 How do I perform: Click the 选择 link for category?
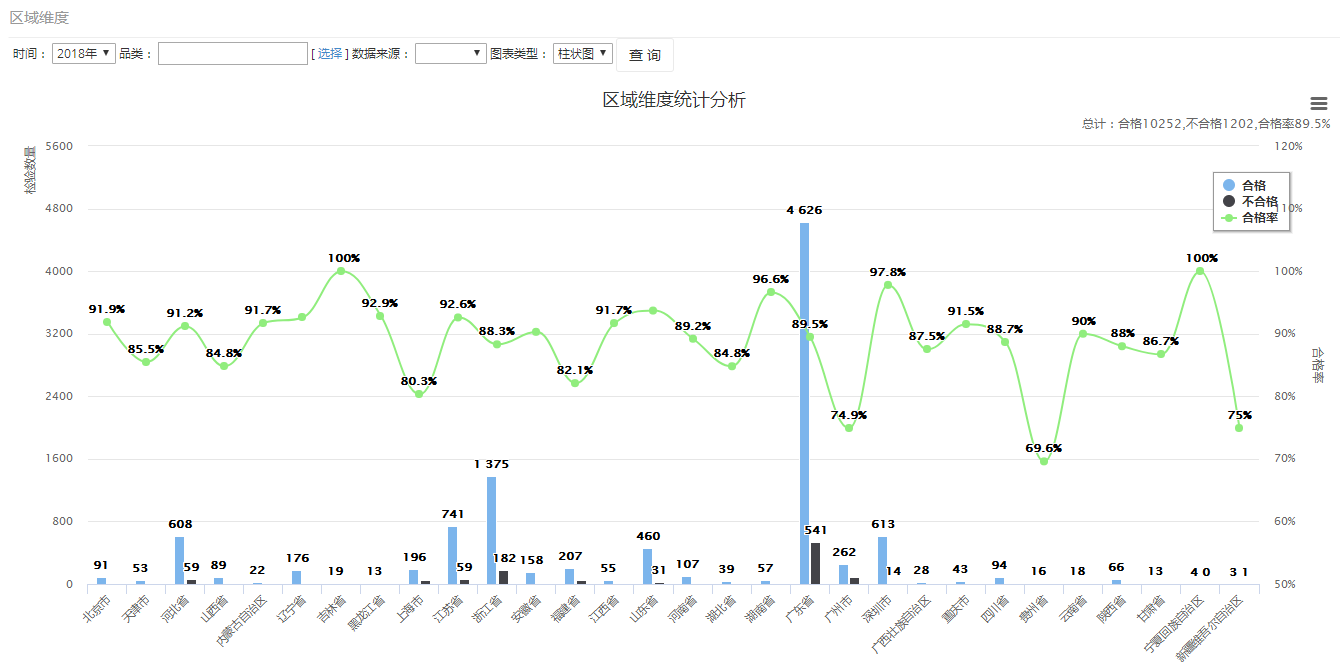[x=330, y=54]
